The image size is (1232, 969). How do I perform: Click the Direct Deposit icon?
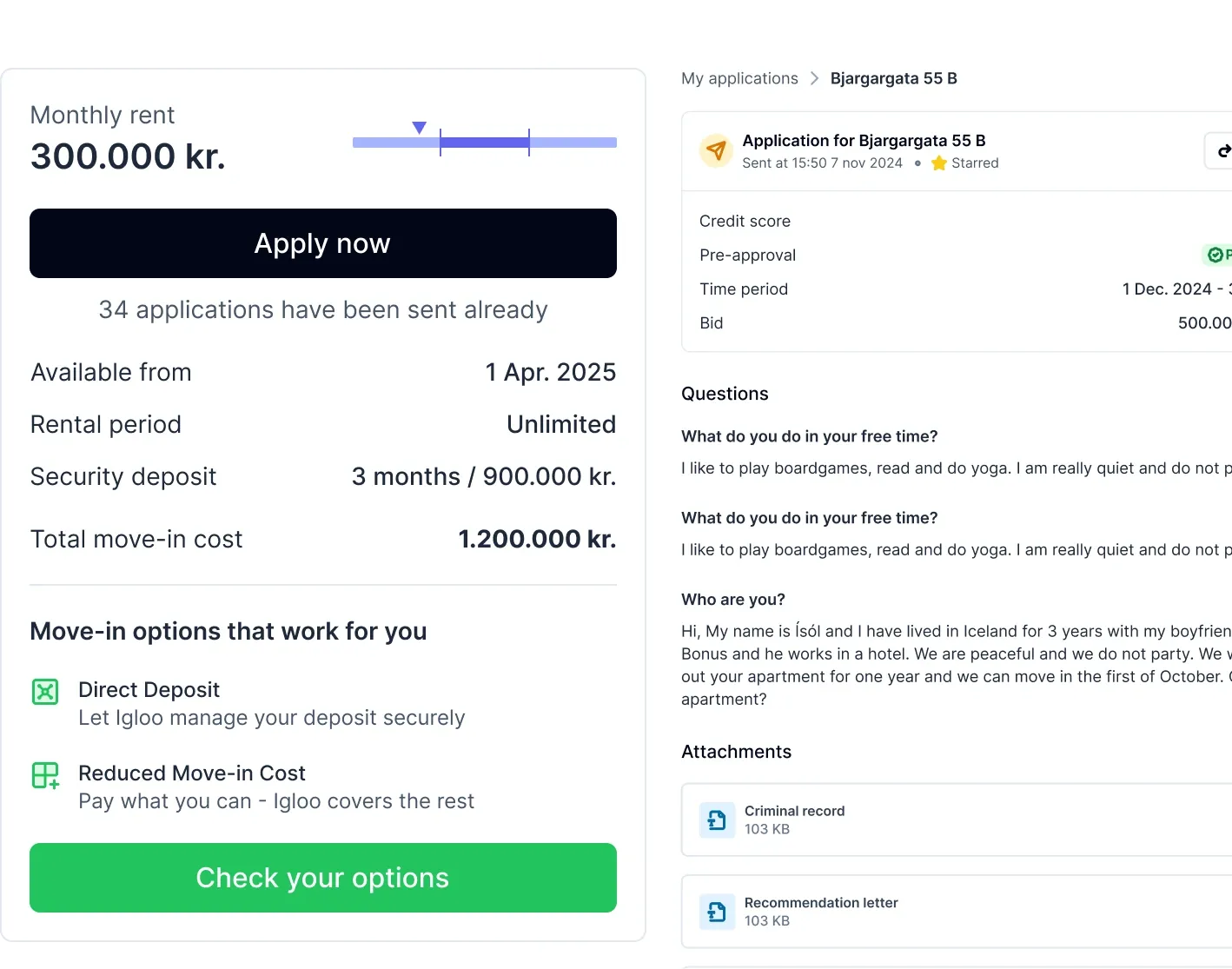click(x=45, y=692)
